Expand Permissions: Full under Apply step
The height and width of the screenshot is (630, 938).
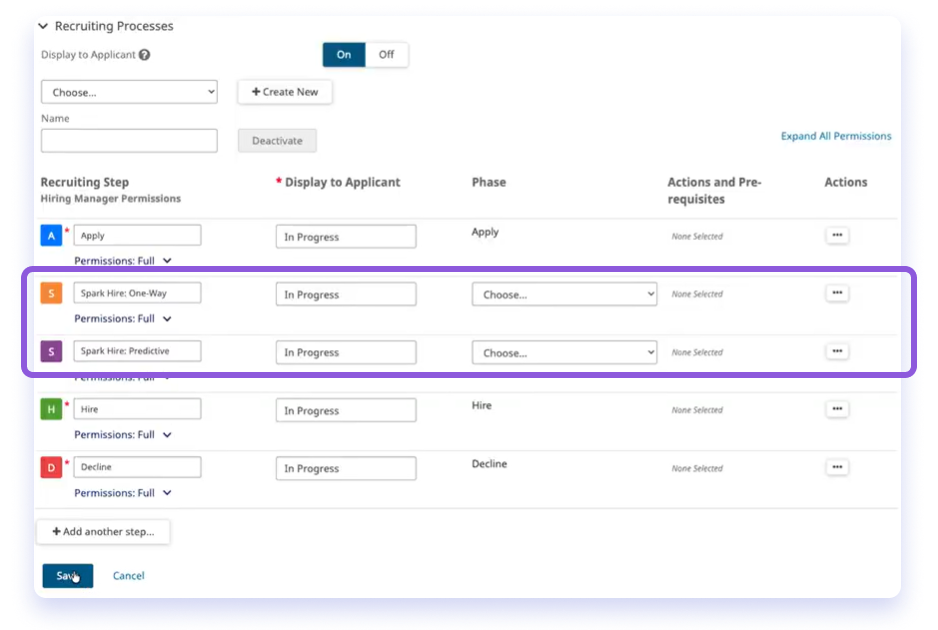tap(124, 260)
